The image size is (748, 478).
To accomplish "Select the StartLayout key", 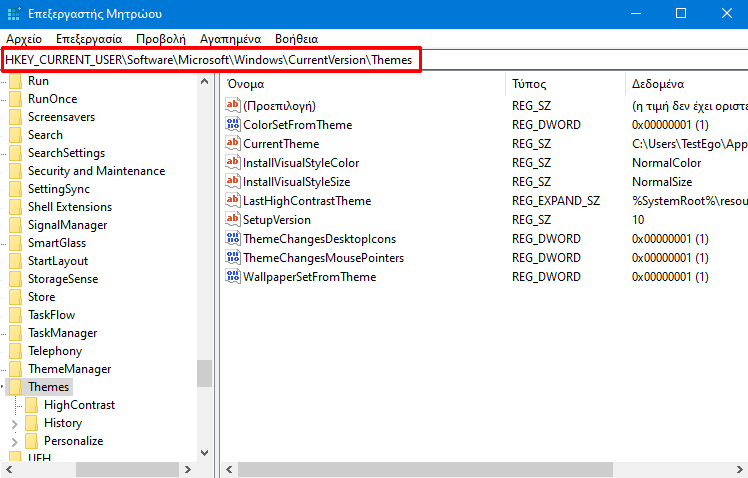I will point(58,261).
